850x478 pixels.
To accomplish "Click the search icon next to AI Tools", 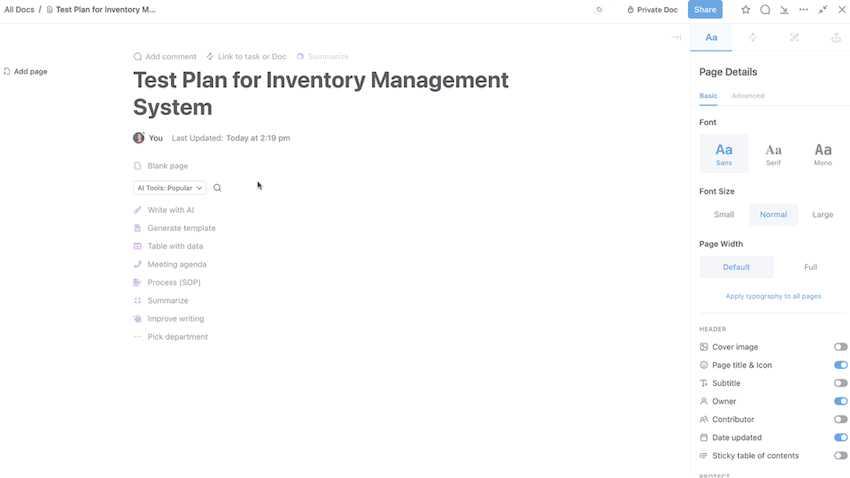I will [218, 188].
